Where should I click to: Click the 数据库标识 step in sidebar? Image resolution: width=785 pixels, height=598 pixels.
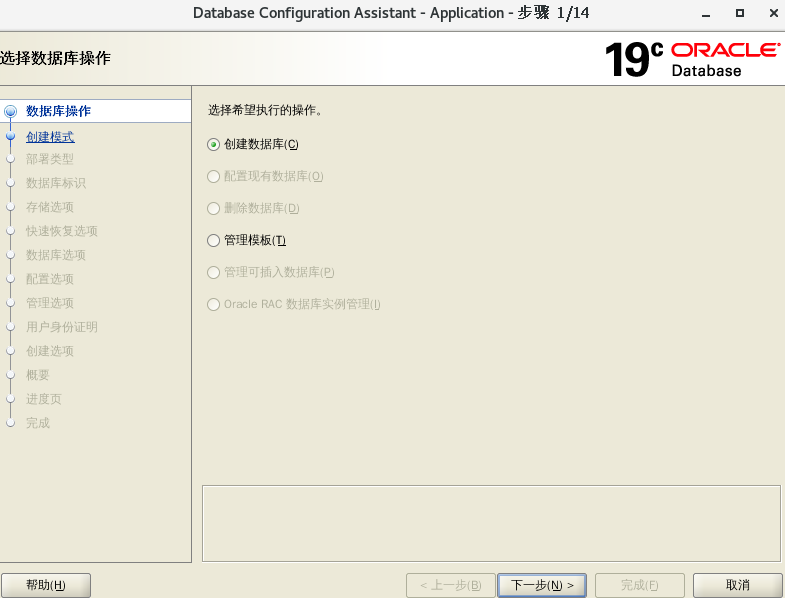(56, 183)
